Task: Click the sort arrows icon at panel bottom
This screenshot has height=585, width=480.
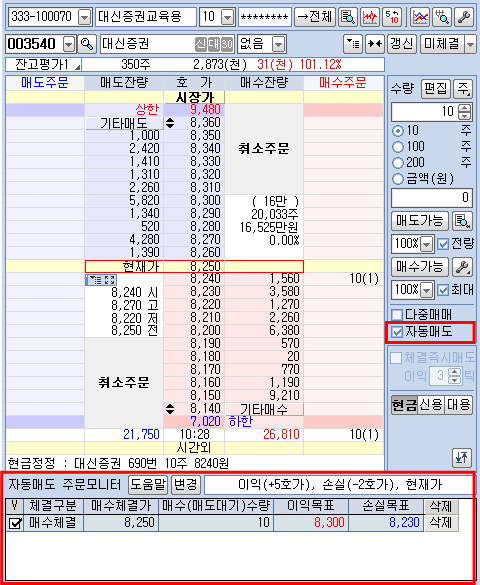Action: coord(462,458)
